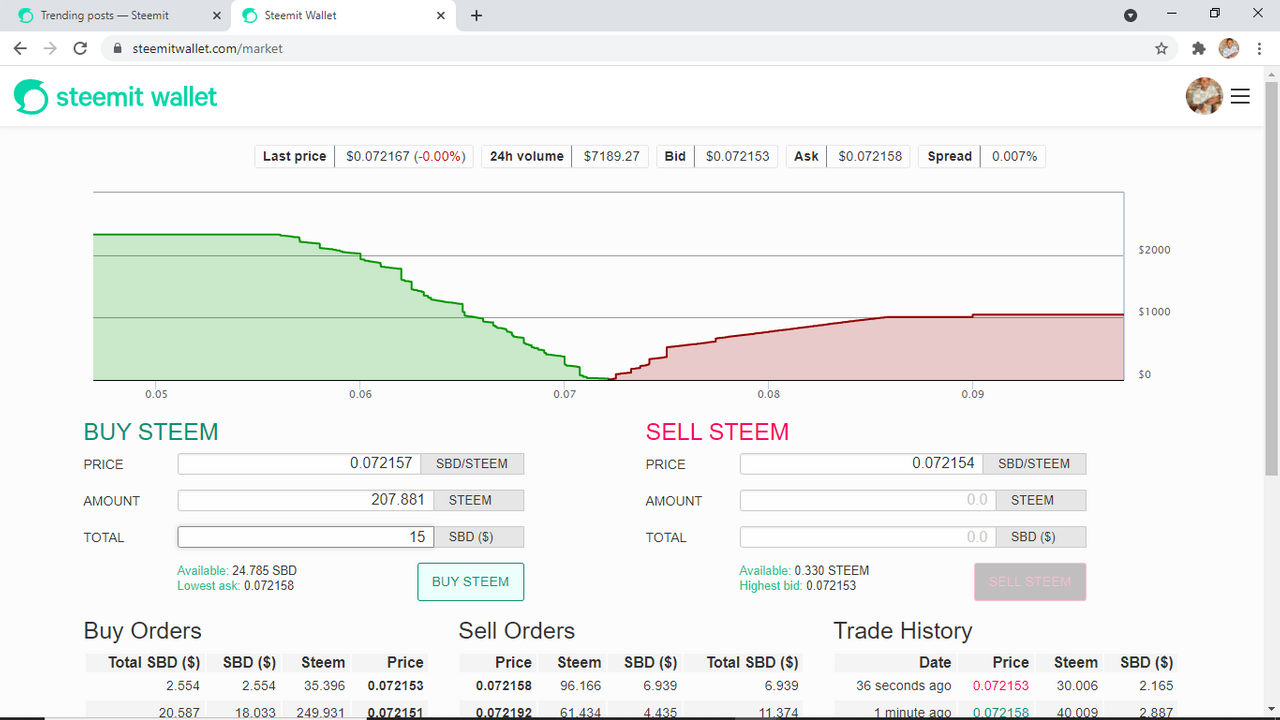Click the SELL STEEM section heading

(717, 432)
